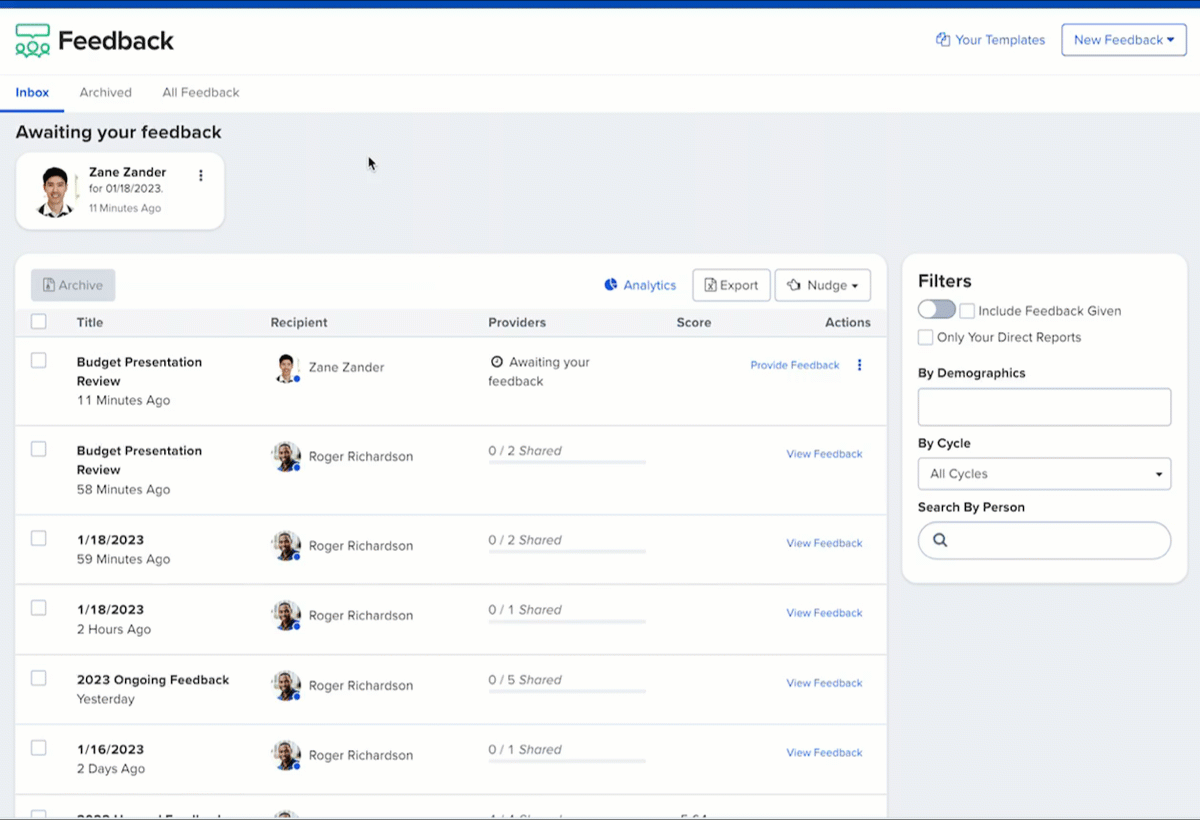Open Analytics pie chart icon

(611, 285)
